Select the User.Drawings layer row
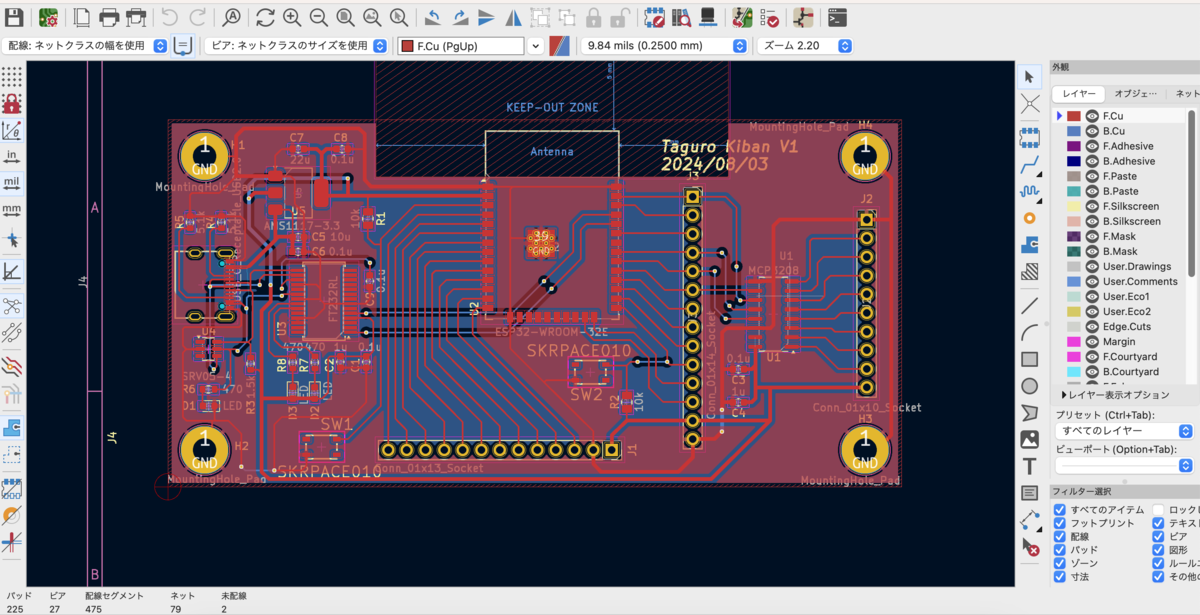The height and width of the screenshot is (615, 1200). (x=1120, y=266)
